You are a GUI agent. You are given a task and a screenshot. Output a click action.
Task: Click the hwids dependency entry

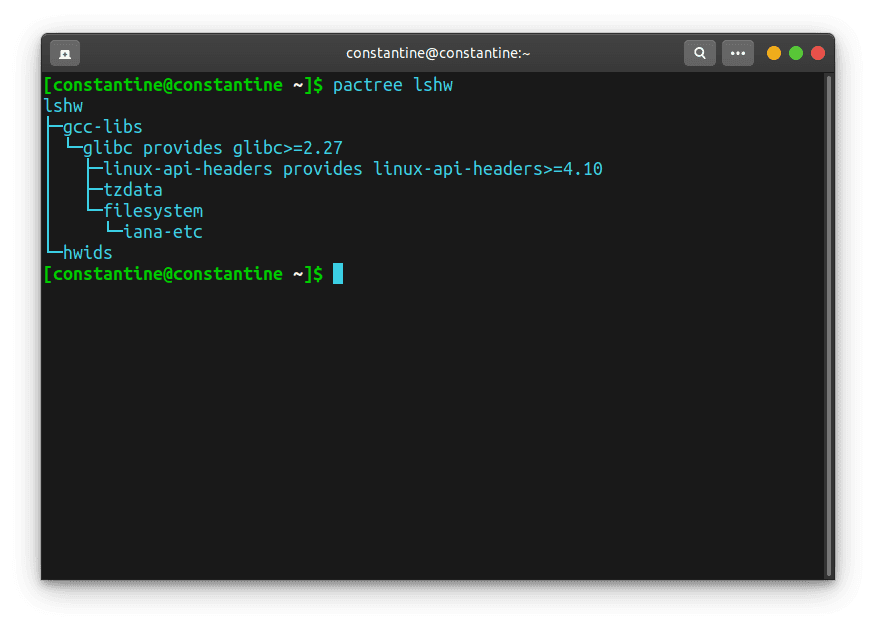pyautogui.click(x=87, y=253)
